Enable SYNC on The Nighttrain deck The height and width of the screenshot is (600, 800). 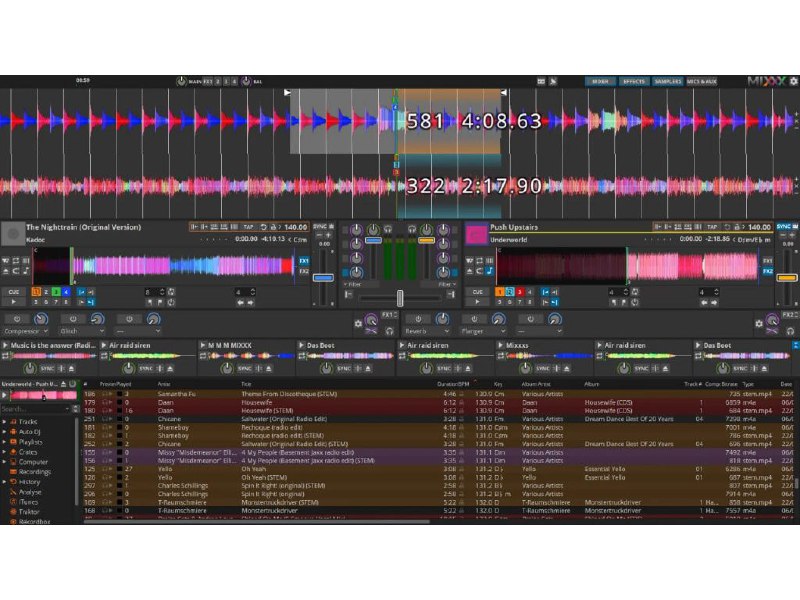click(x=320, y=227)
